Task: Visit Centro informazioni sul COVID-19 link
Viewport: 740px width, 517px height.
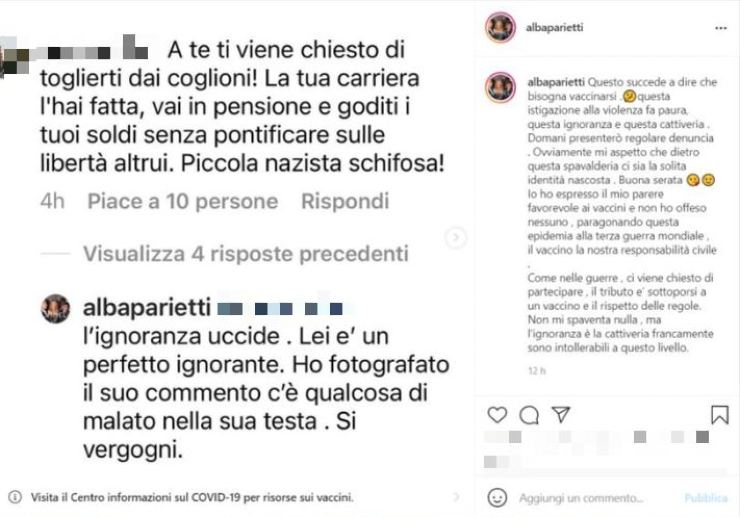Action: coord(192,497)
